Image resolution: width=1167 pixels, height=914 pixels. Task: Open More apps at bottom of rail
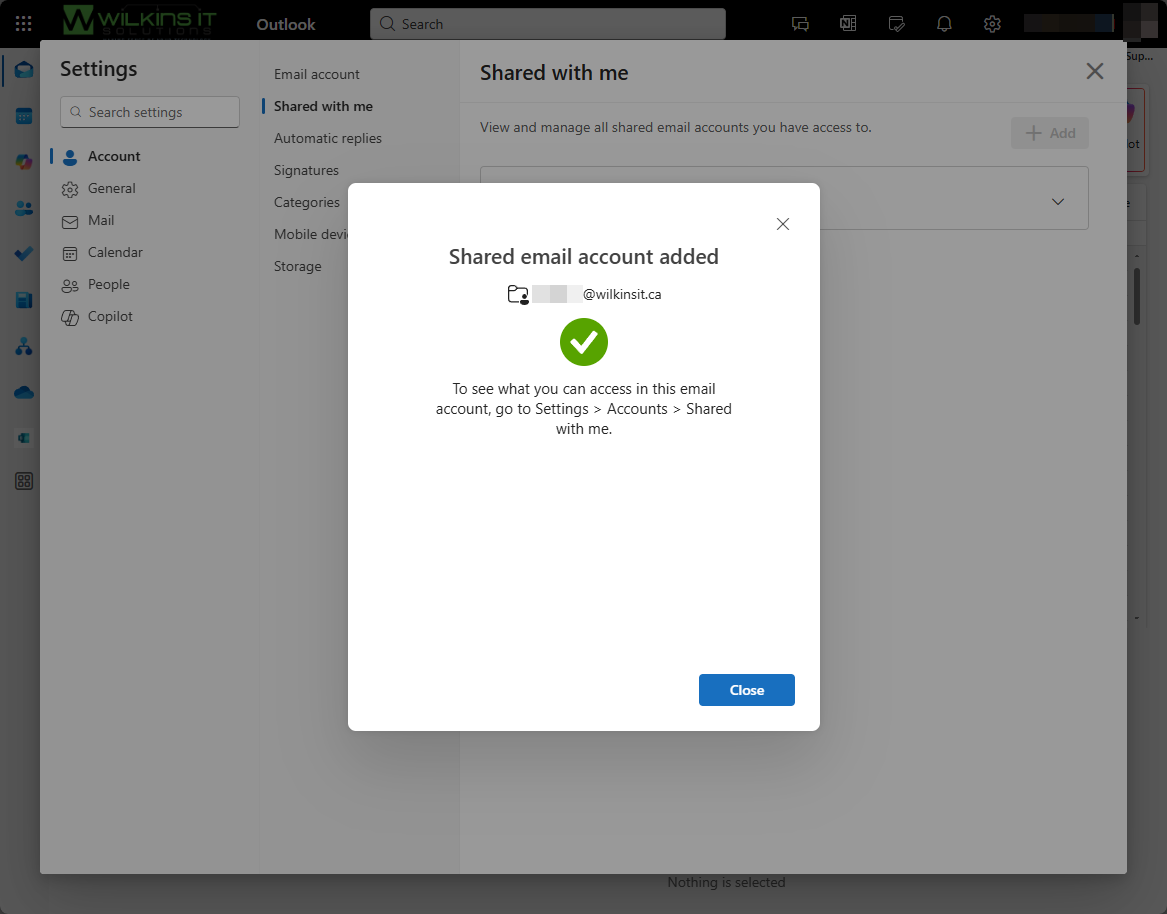click(24, 481)
